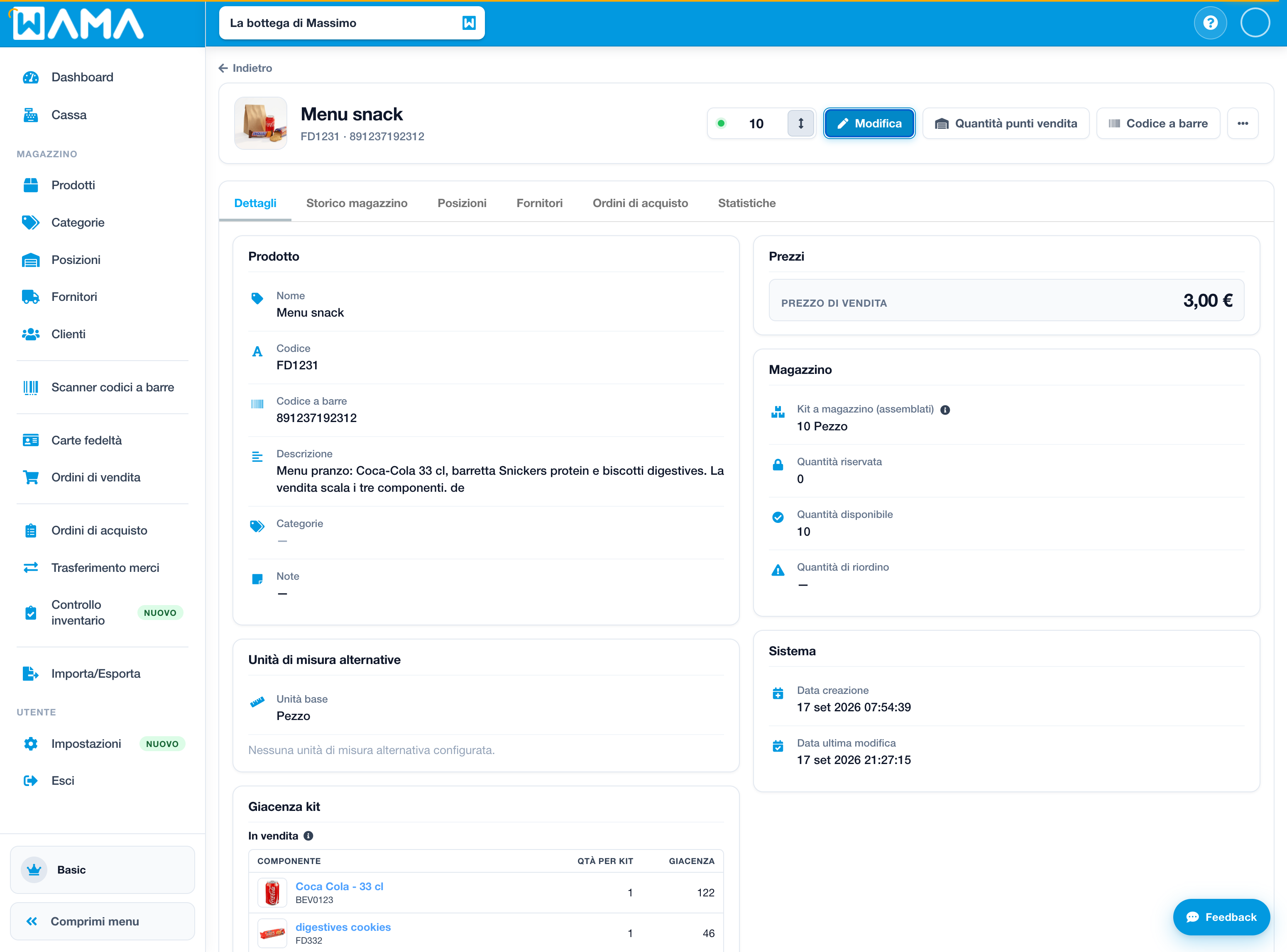1287x952 pixels.
Task: Open Quantità punti vendita button
Action: (x=1006, y=123)
